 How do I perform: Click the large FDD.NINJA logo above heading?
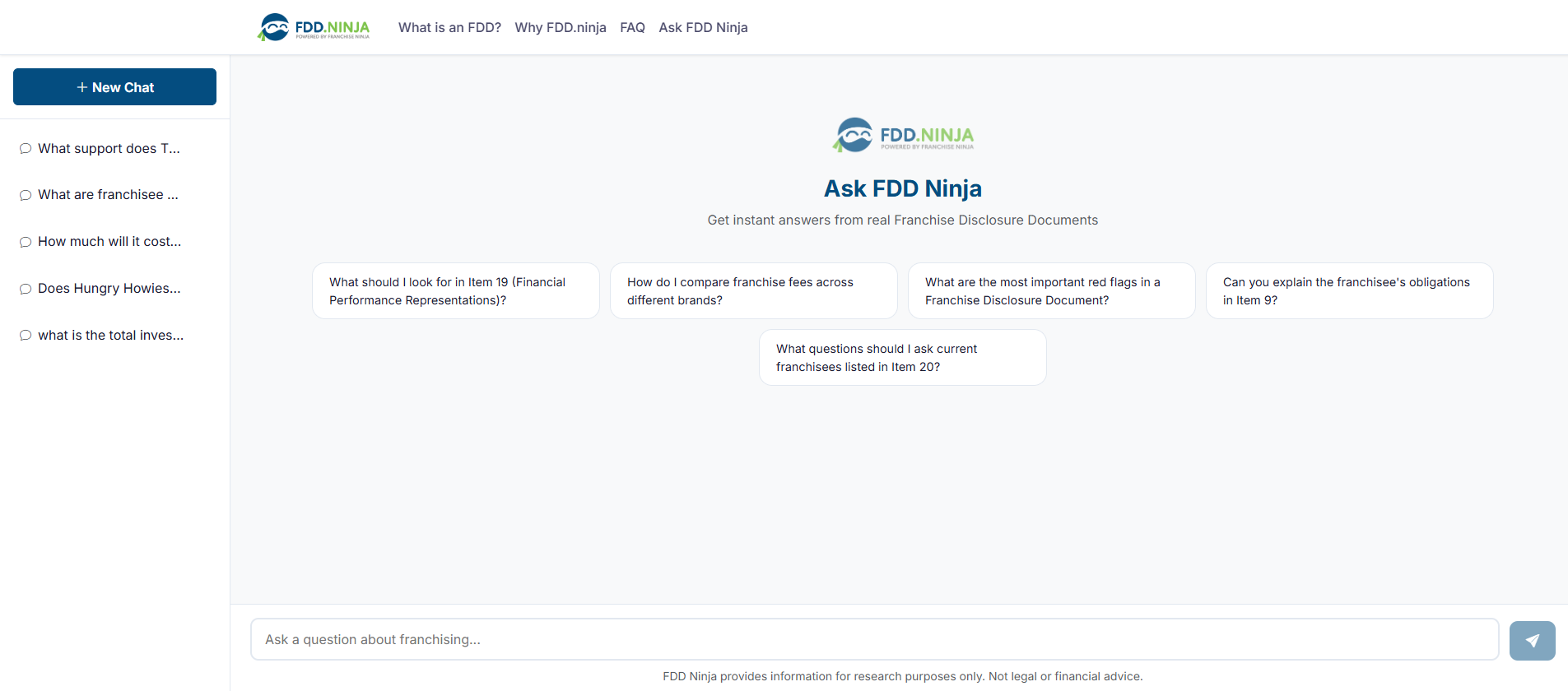pos(903,135)
